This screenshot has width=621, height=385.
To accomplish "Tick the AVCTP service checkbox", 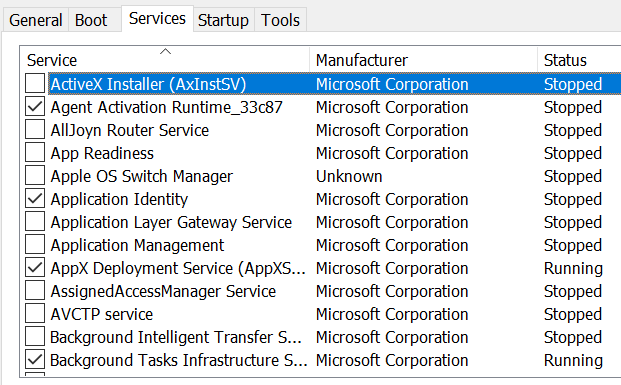I will pos(35,313).
